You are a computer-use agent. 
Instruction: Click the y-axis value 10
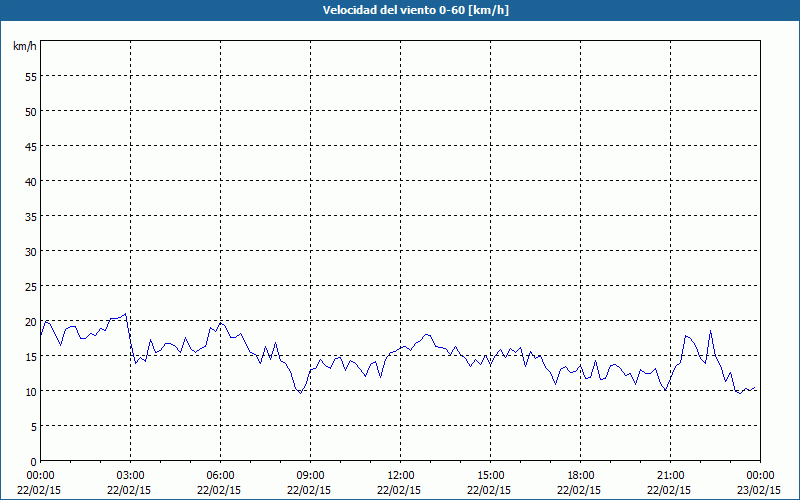point(31,392)
